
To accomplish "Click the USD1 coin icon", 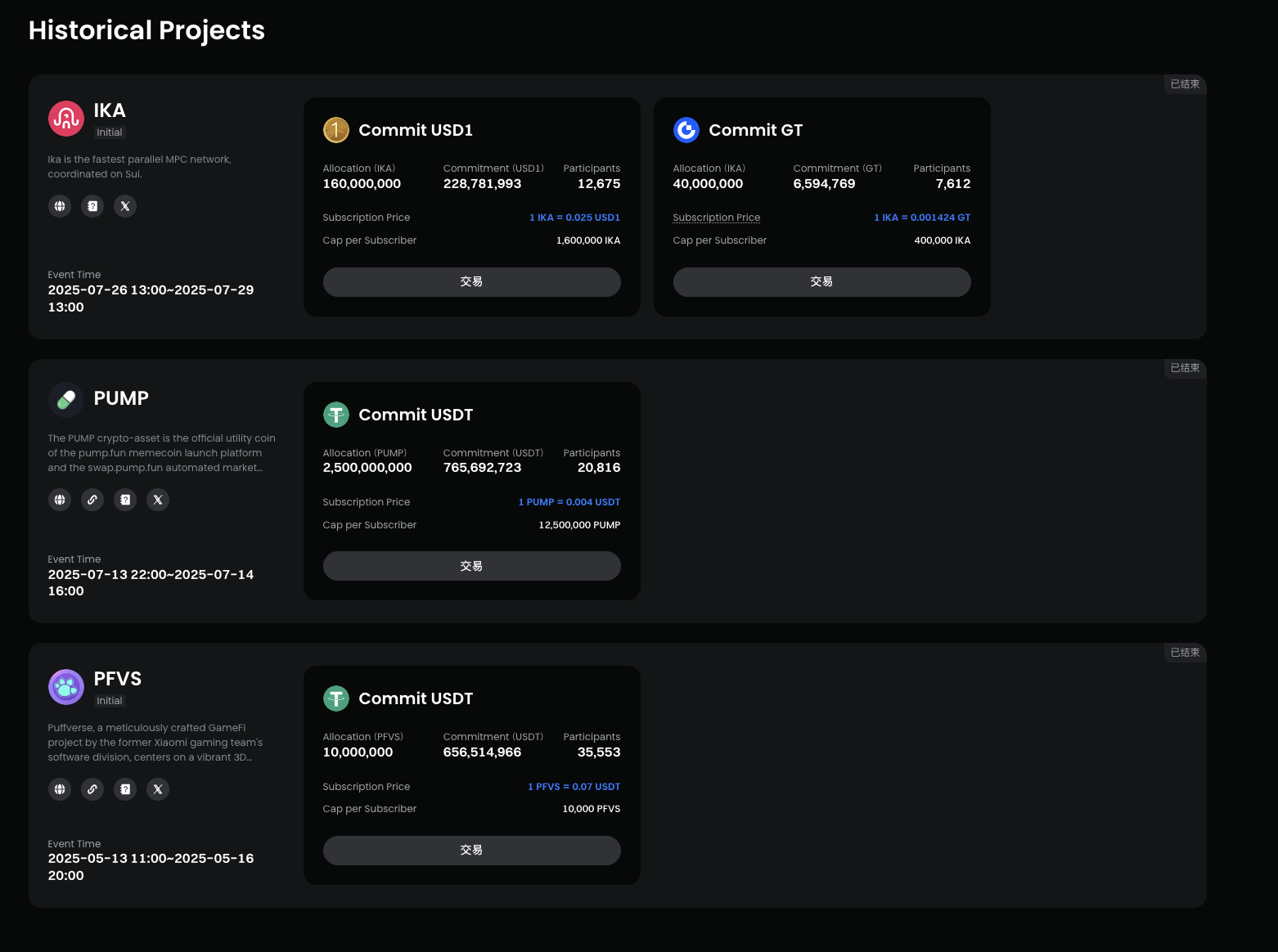I will point(336,130).
